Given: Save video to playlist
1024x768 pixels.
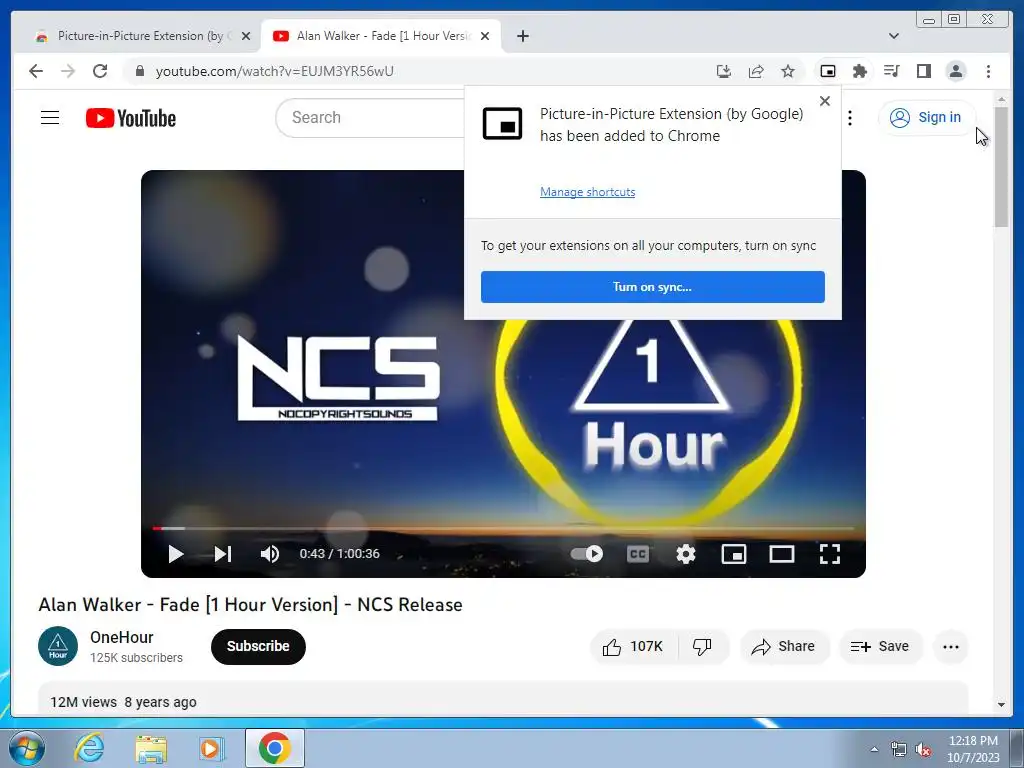Looking at the screenshot, I should pos(880,647).
